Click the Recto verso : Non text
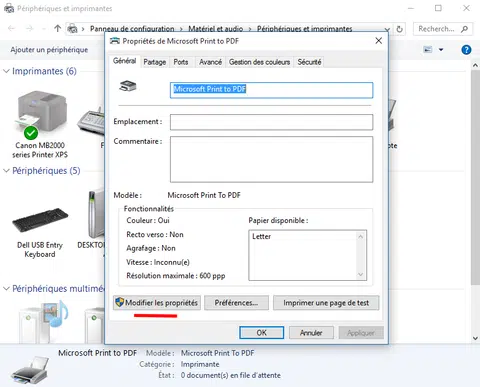This screenshot has height=387, width=480. [x=155, y=234]
